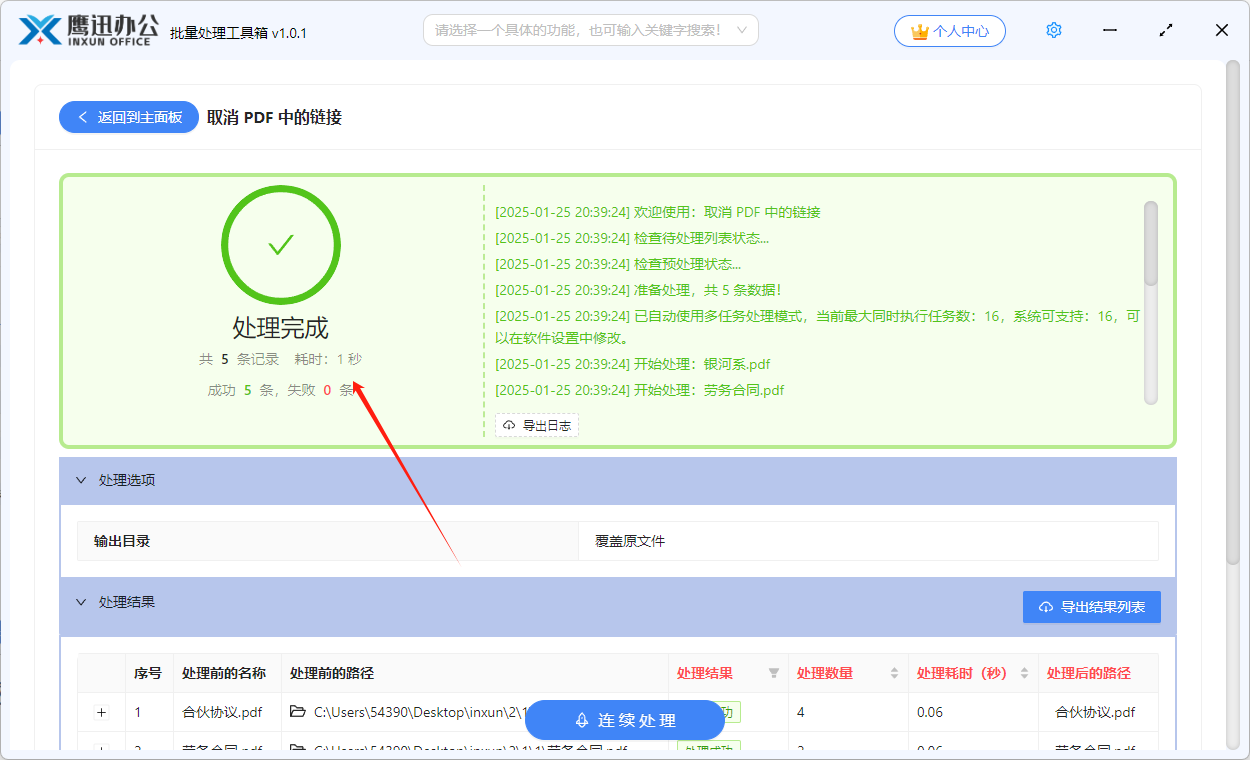
Task: Collapse the 处理选项 section
Action: (x=81, y=480)
